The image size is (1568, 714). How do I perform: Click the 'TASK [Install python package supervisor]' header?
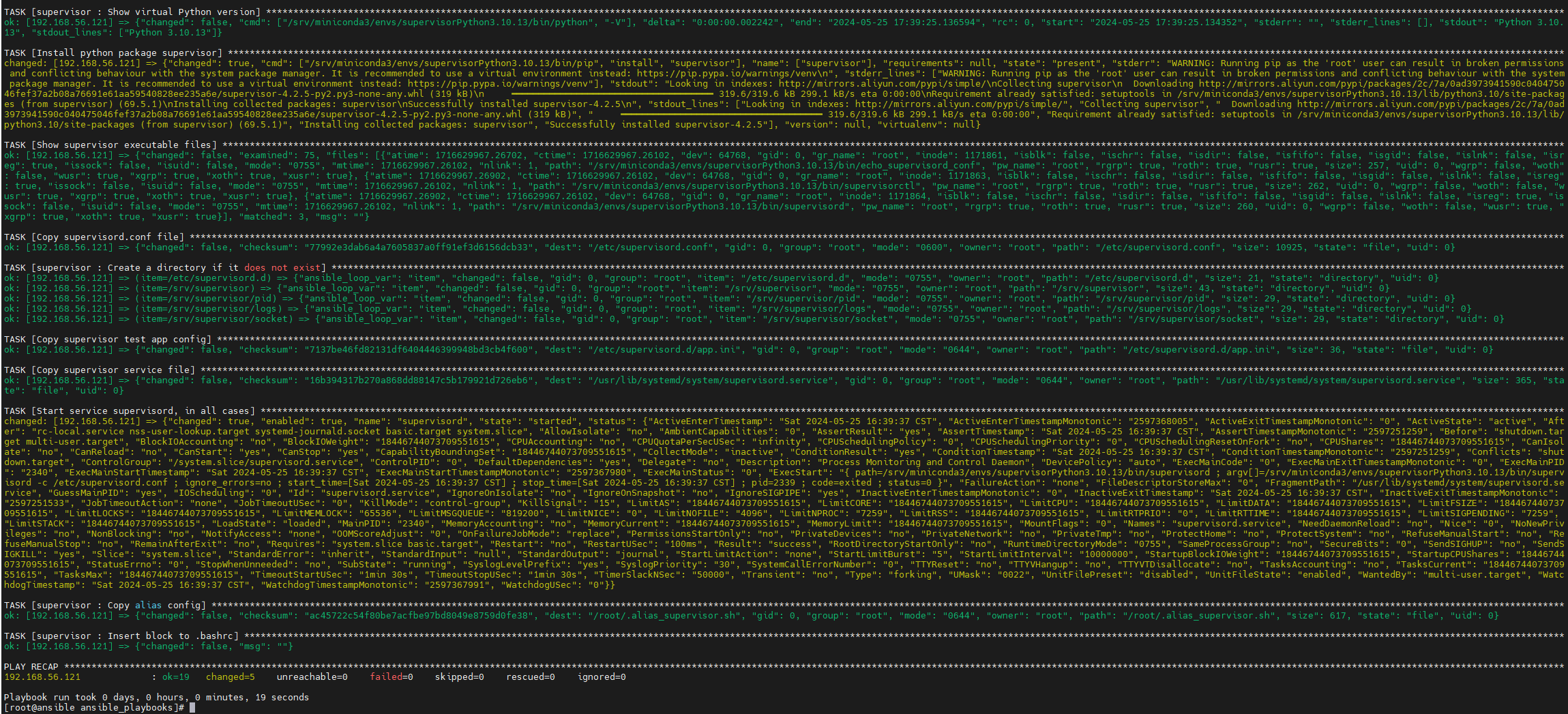(x=113, y=53)
